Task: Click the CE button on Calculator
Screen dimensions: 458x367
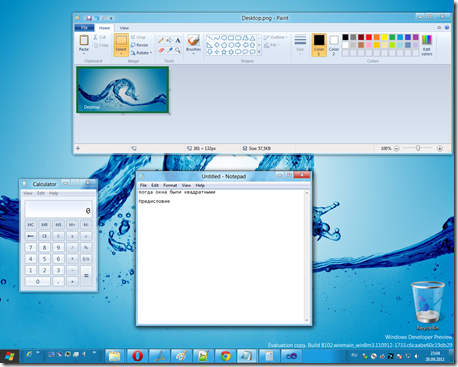Action: [44, 236]
